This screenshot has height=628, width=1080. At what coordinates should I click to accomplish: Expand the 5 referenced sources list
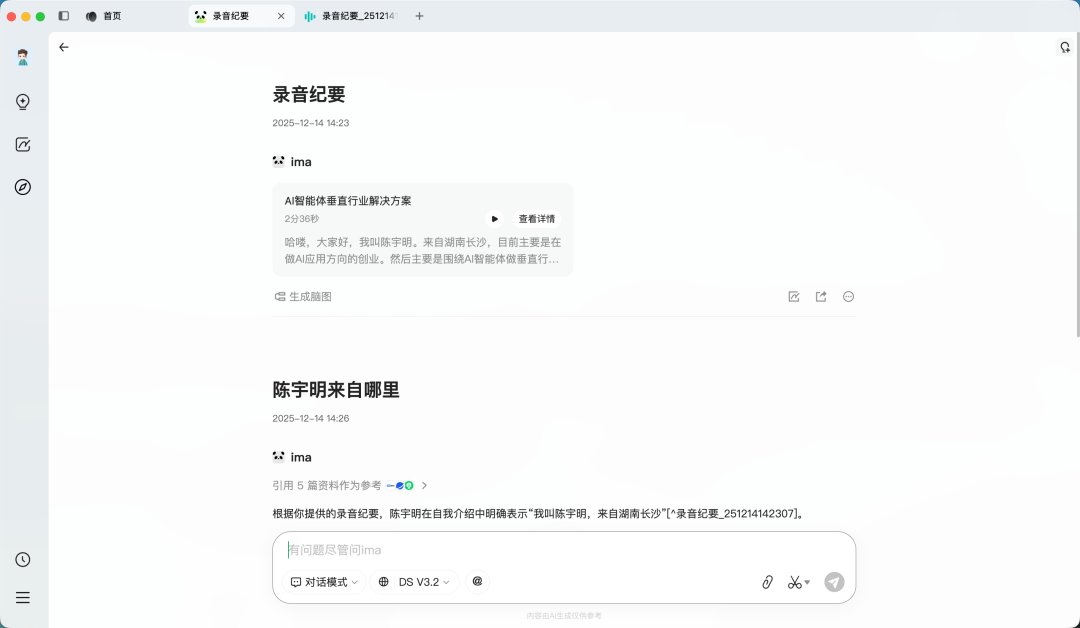[x=424, y=485]
